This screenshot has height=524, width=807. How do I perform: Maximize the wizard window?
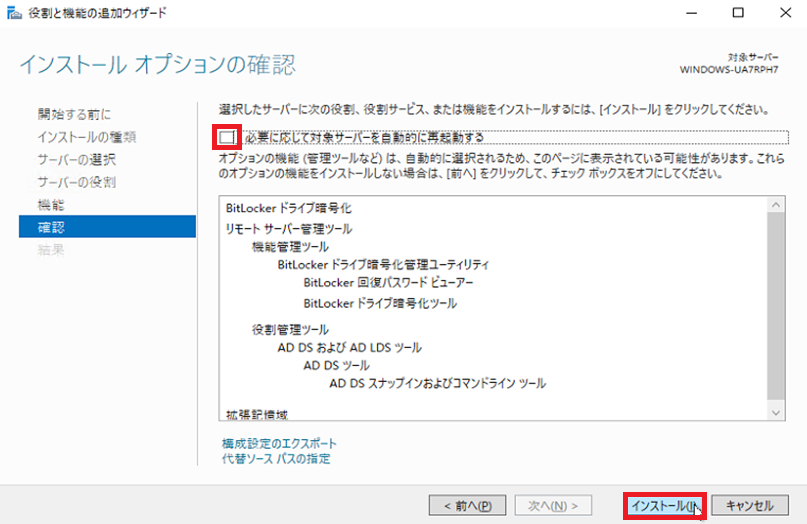738,14
